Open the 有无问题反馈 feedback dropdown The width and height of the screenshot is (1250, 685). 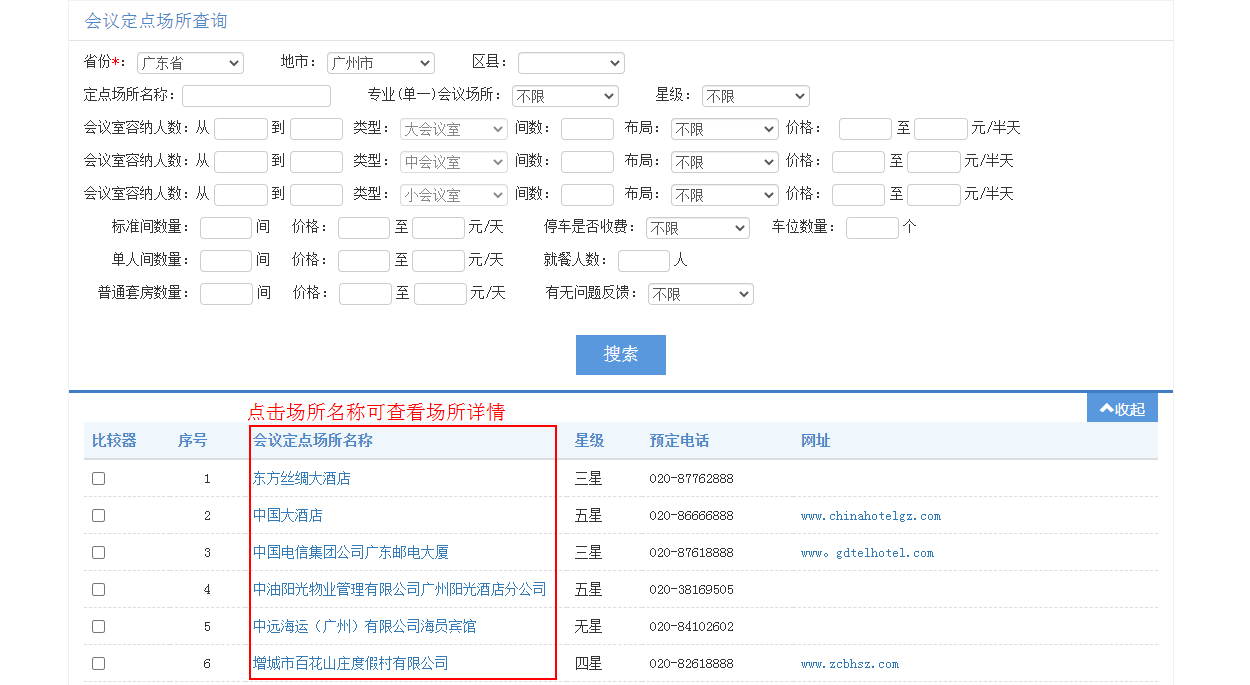point(700,293)
